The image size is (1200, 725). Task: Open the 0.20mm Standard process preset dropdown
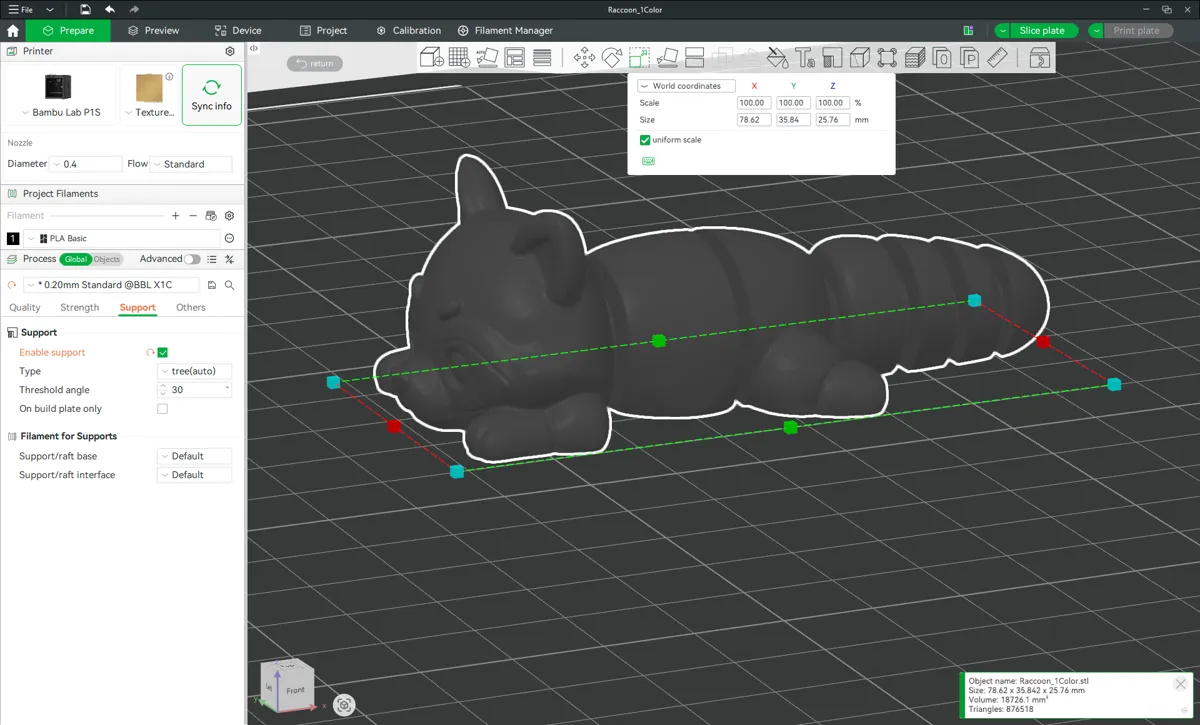tap(112, 285)
